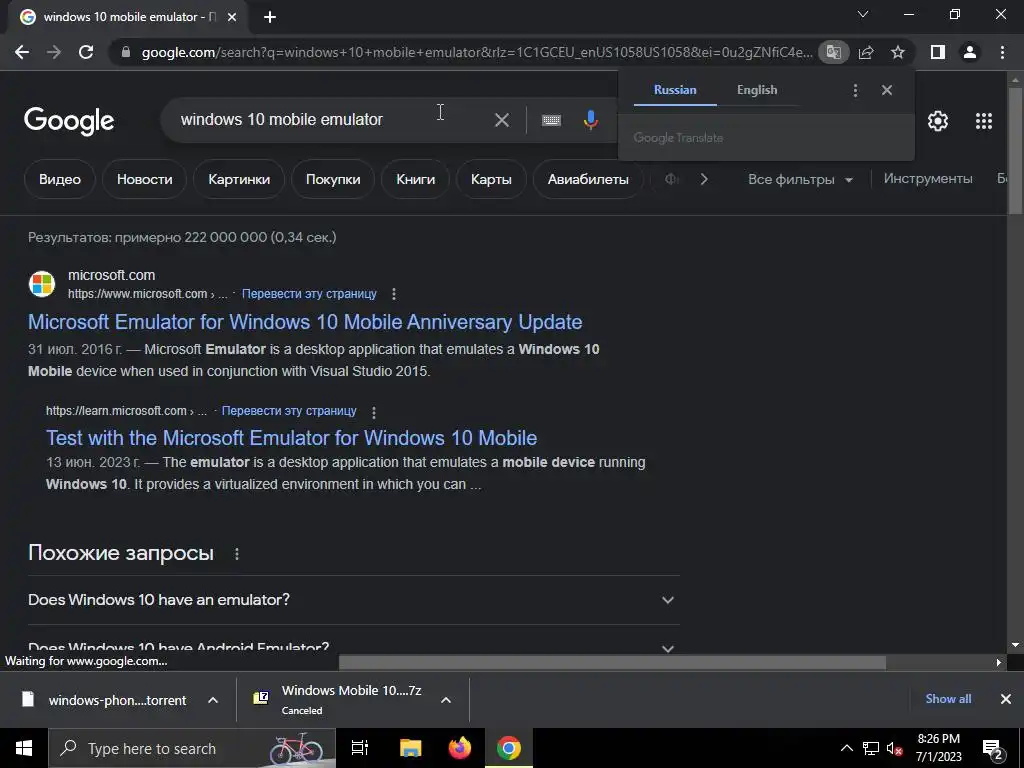Open tab search dropdown in title bar

pos(863,14)
